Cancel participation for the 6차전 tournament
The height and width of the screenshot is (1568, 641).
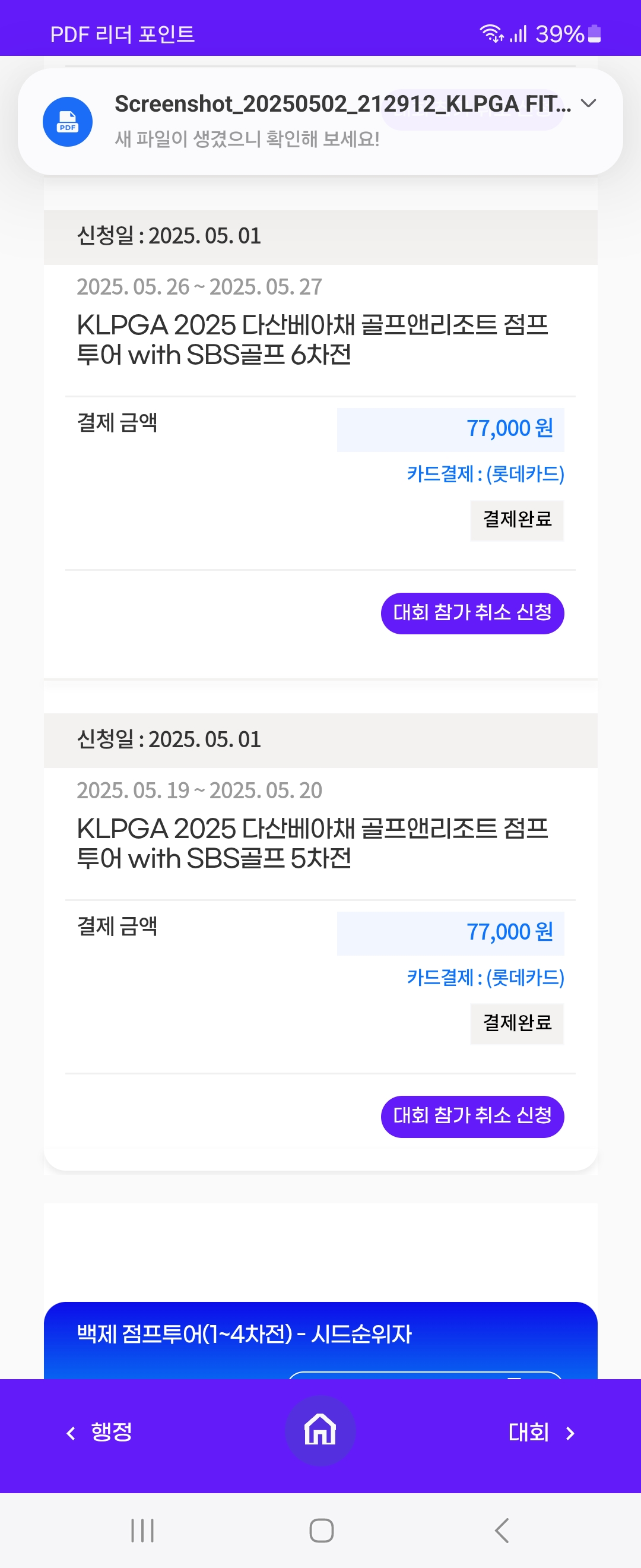[472, 613]
